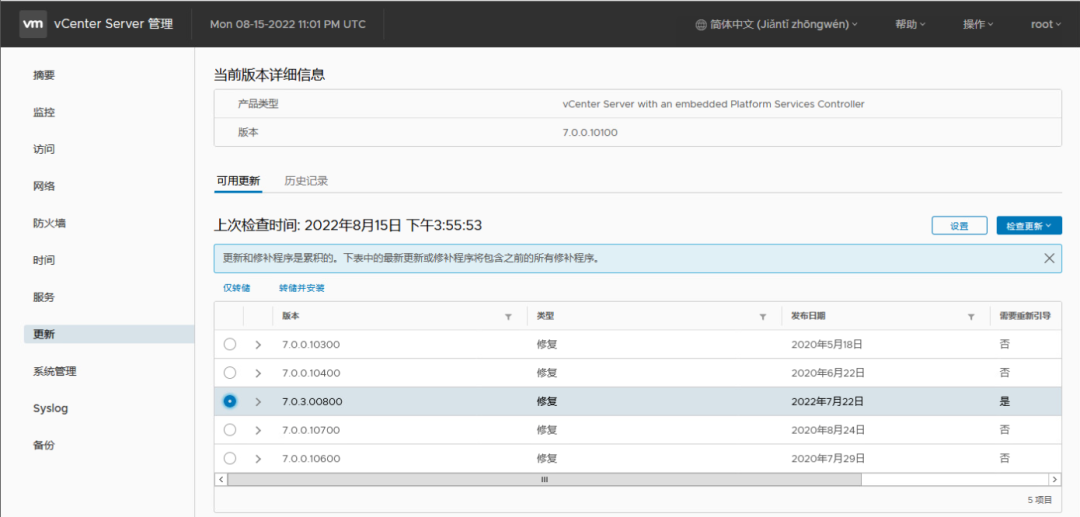Go to 监控 in sidebar
This screenshot has height=517, width=1080.
coord(44,112)
